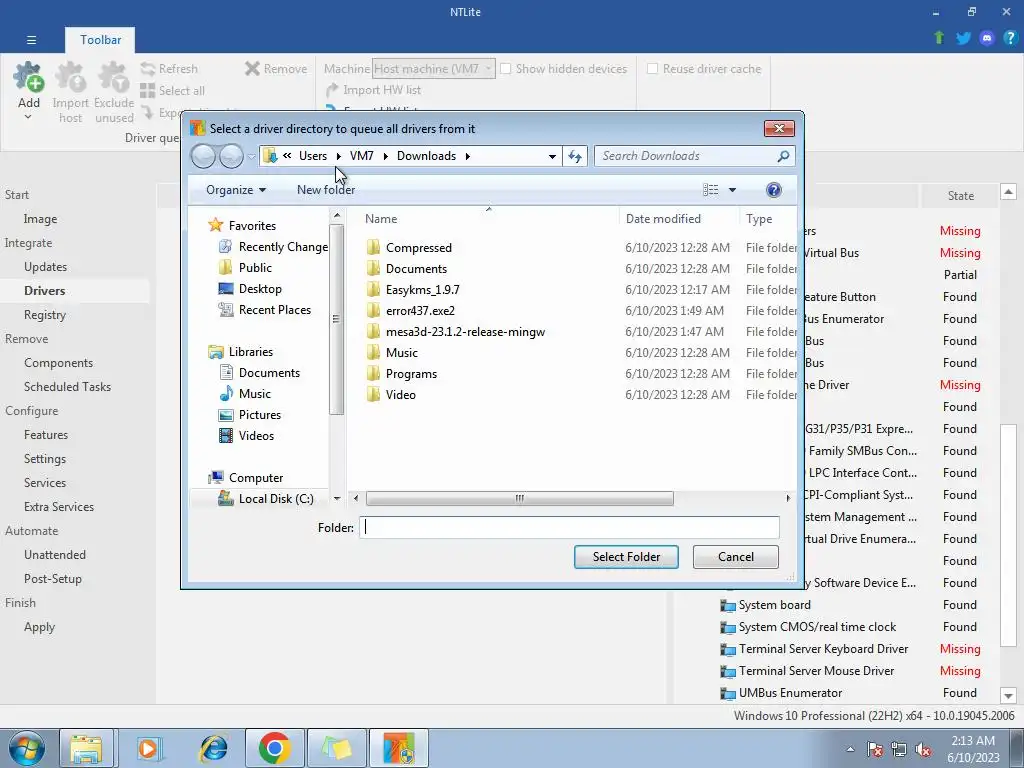Image resolution: width=1024 pixels, height=768 pixels.
Task: Open Chrome from the taskbar
Action: click(x=274, y=748)
